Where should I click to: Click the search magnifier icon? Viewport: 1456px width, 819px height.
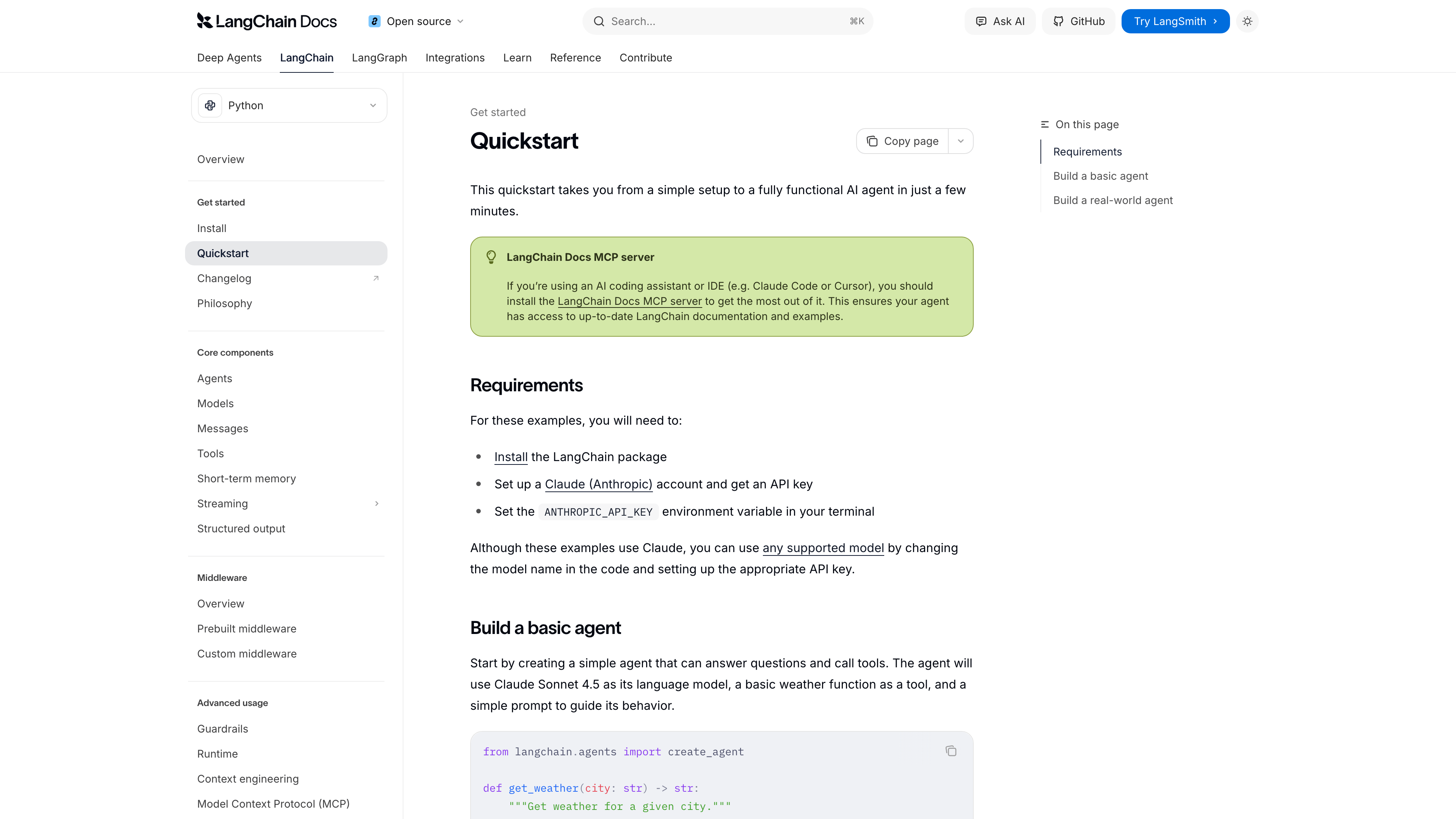(x=599, y=21)
